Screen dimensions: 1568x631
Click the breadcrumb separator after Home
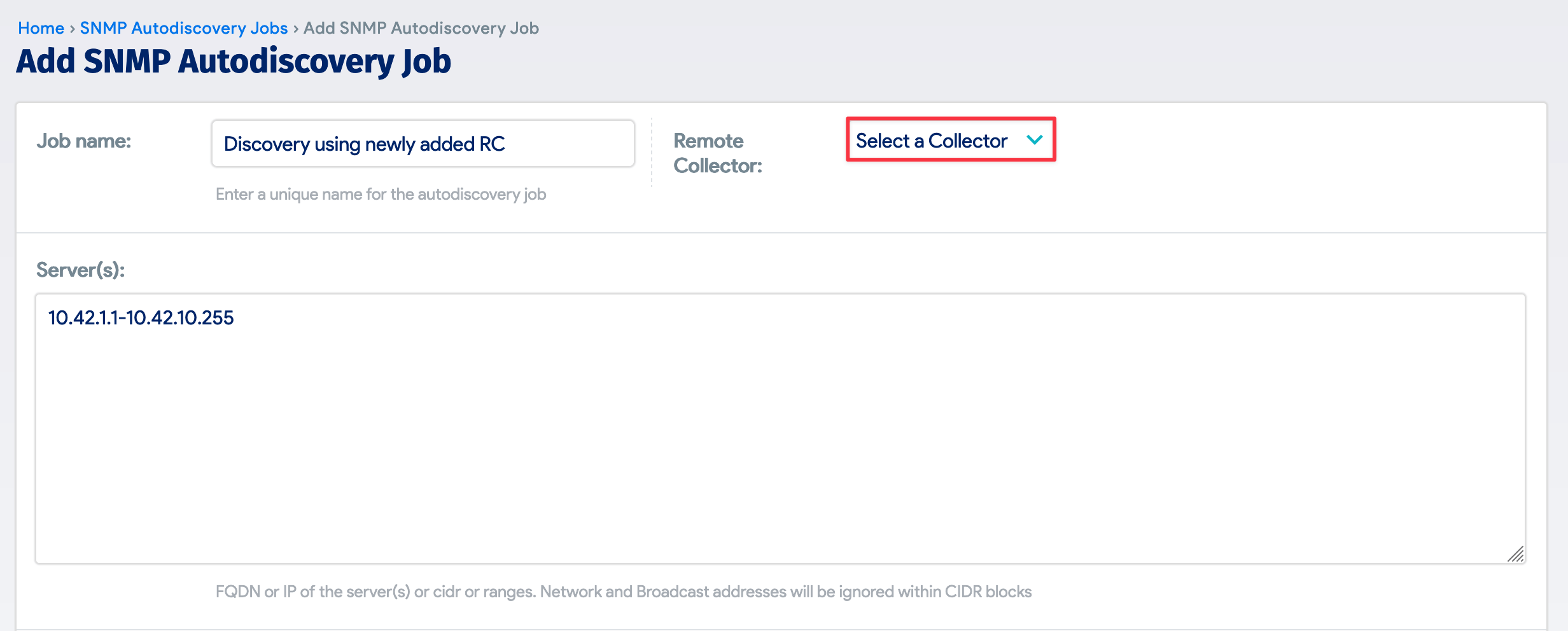pyautogui.click(x=71, y=27)
